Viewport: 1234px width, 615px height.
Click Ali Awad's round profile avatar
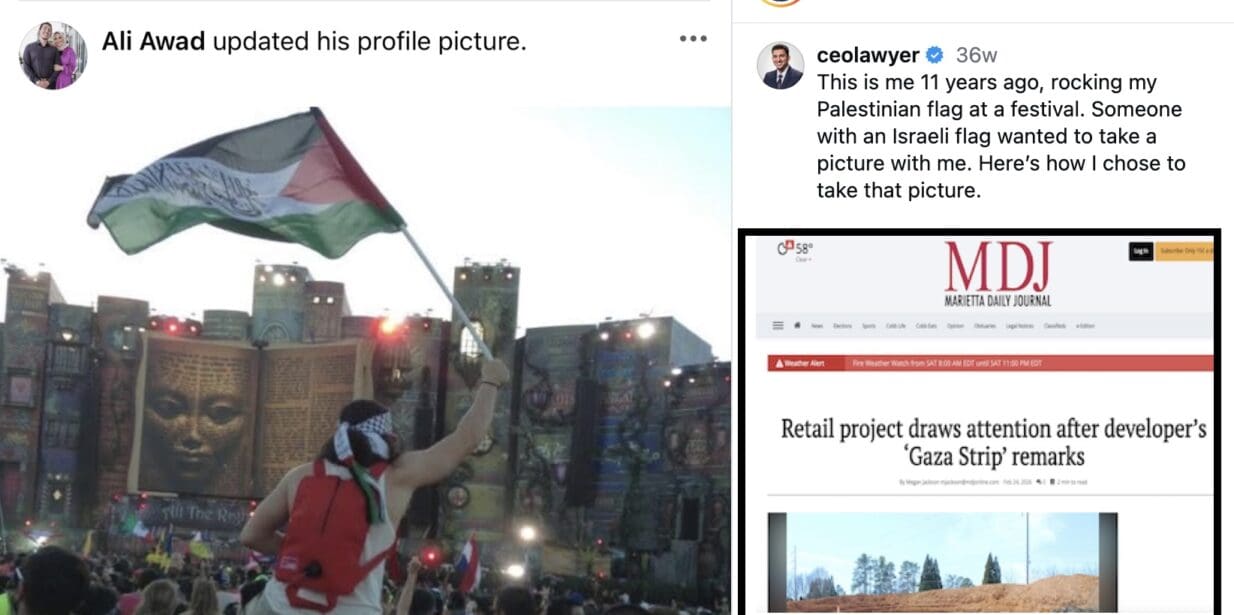[x=53, y=55]
